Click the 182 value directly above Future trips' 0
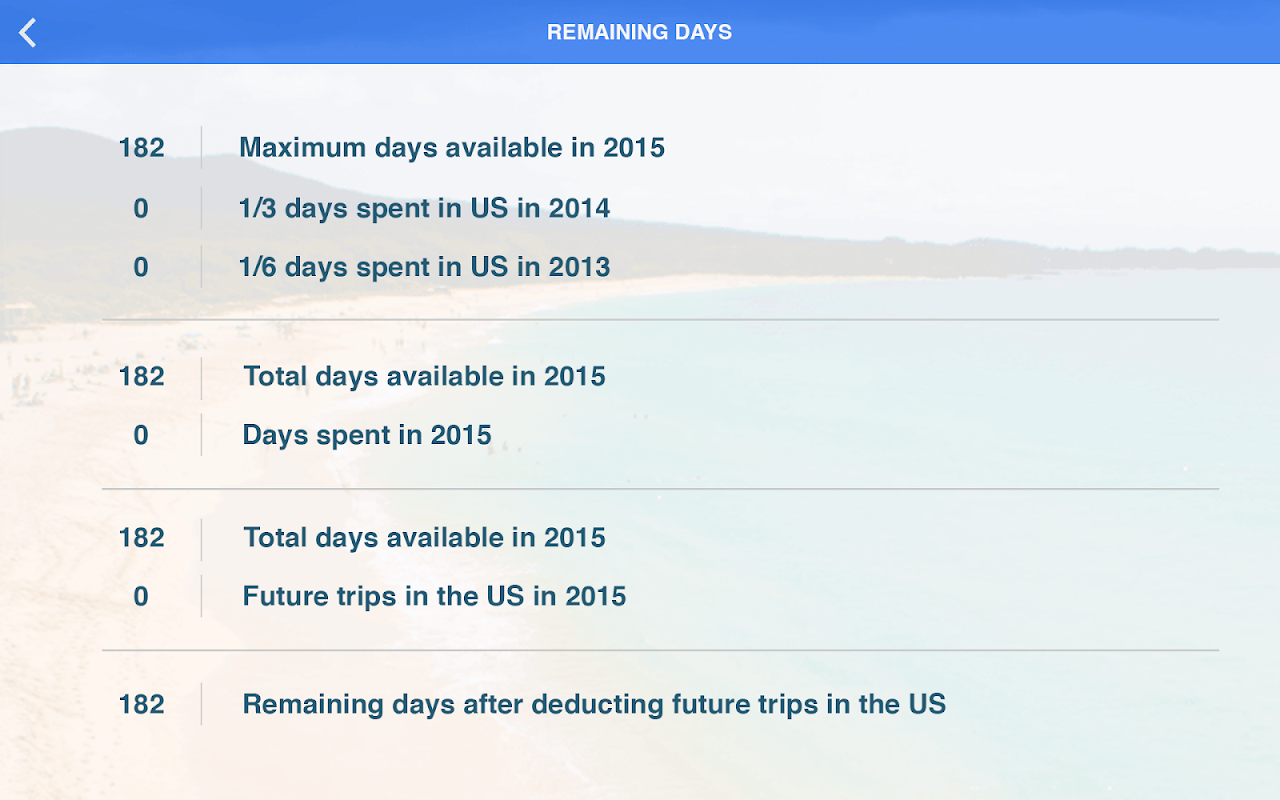 pyautogui.click(x=141, y=537)
